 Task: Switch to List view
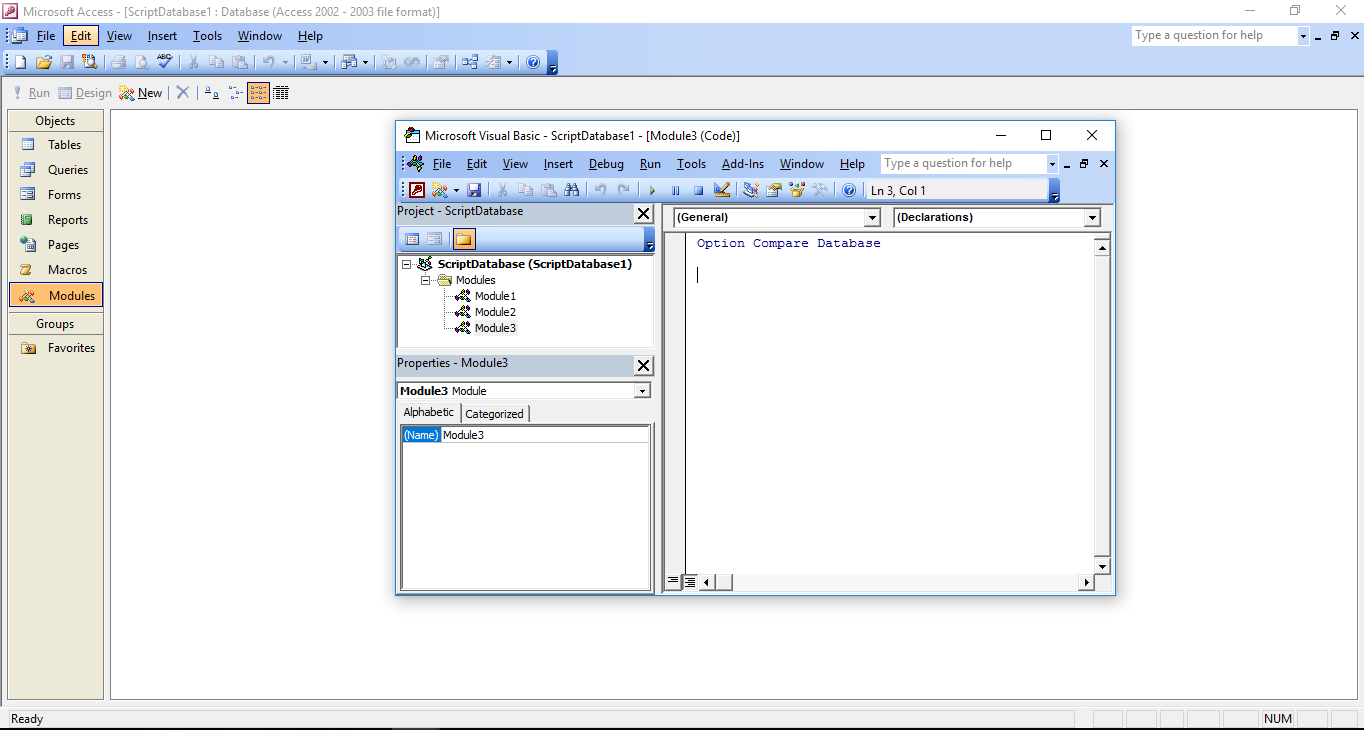click(259, 93)
